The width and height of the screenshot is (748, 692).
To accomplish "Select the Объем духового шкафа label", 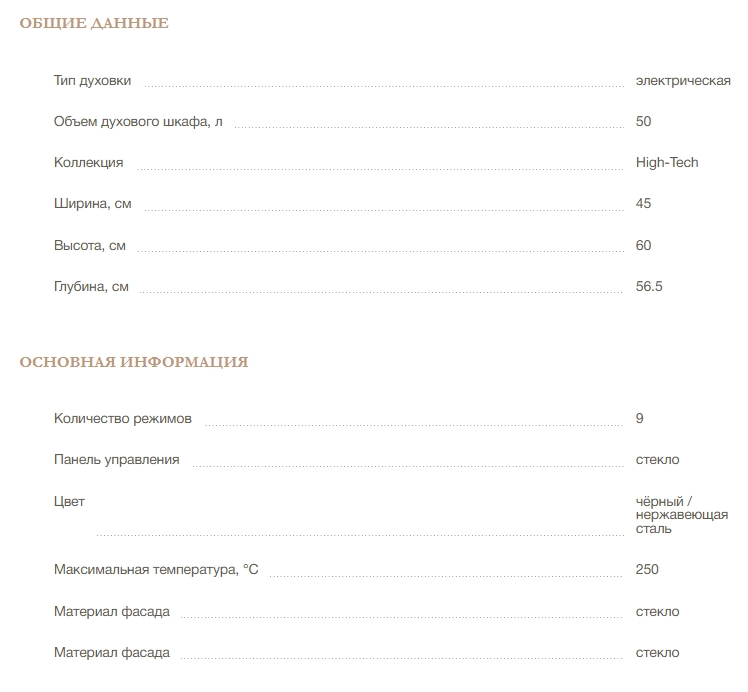I will click(138, 122).
